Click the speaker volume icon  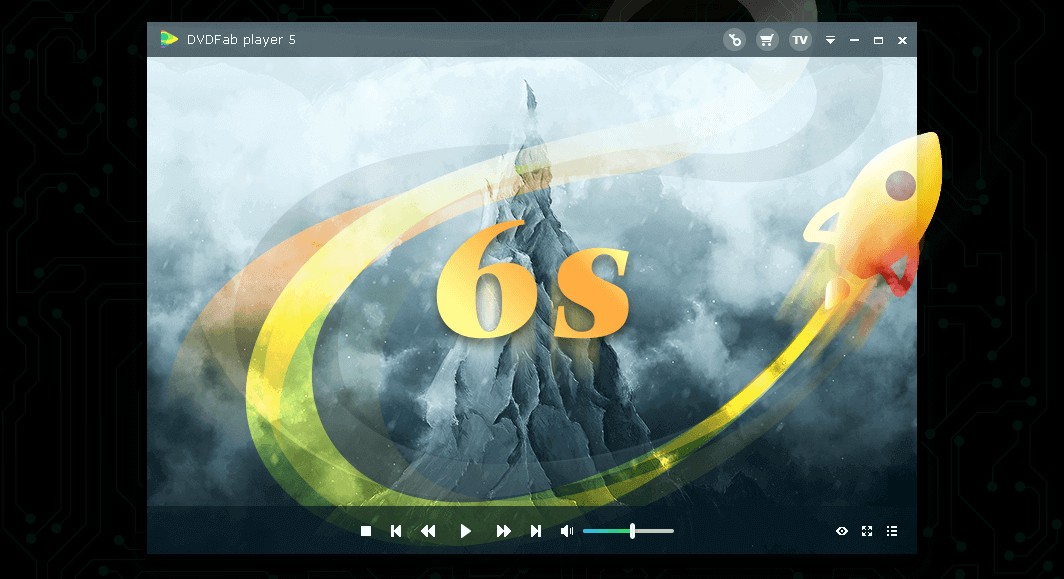coord(566,531)
